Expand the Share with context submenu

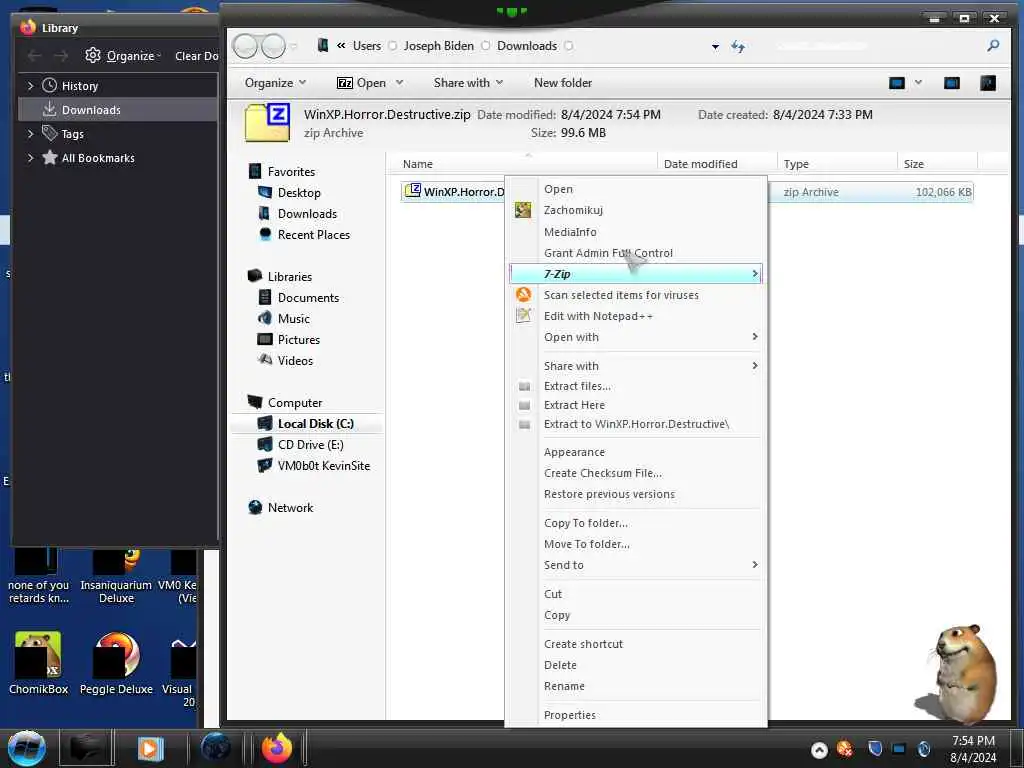635,366
